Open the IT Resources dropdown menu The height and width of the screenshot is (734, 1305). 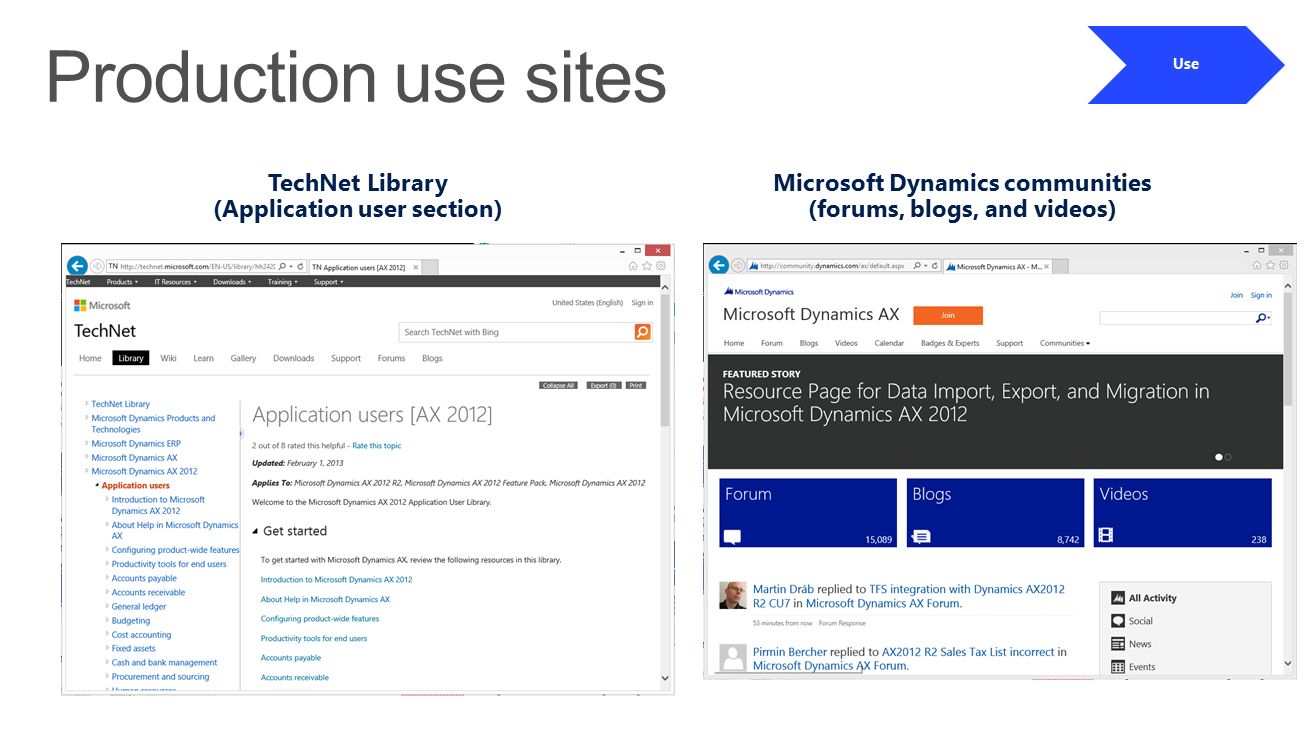176,282
